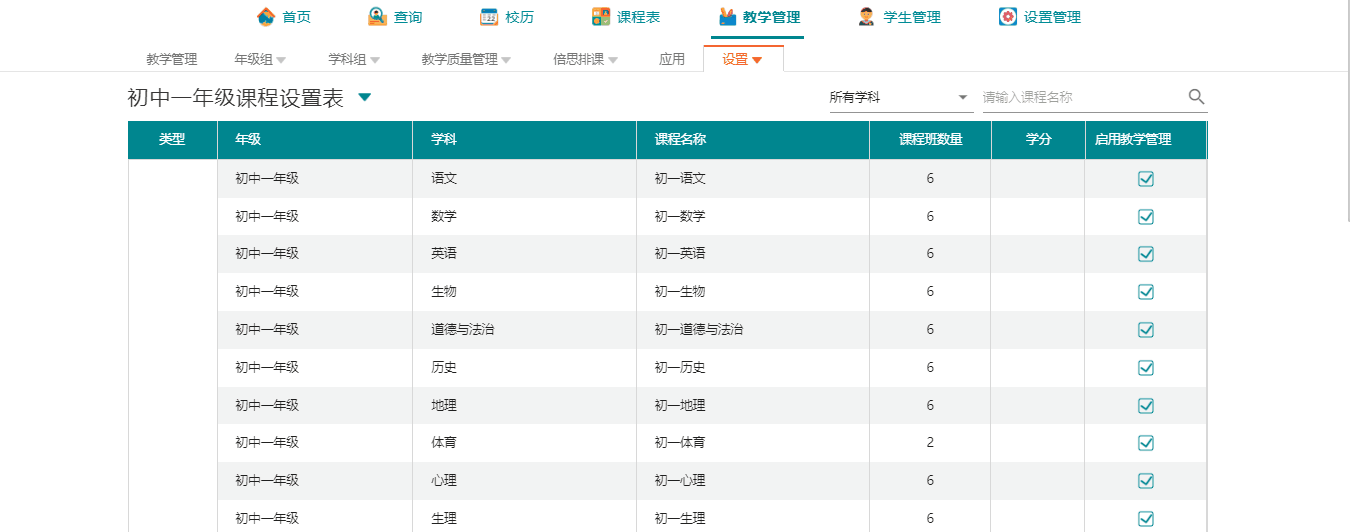
Task: Expand the 初中一年级课程设置表 title dropdown arrow
Action: [365, 97]
